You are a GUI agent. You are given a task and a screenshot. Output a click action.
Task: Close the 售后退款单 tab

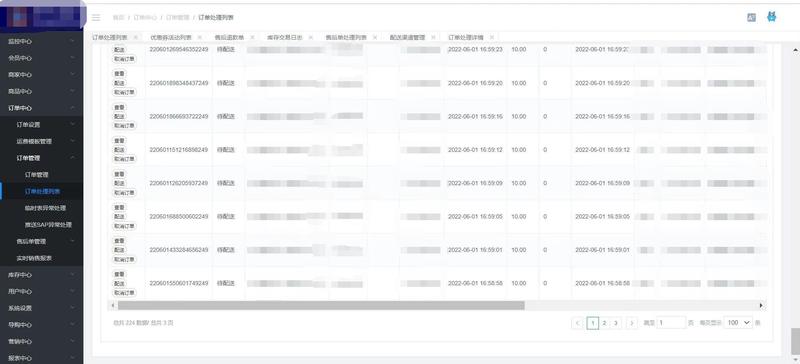[x=252, y=37]
